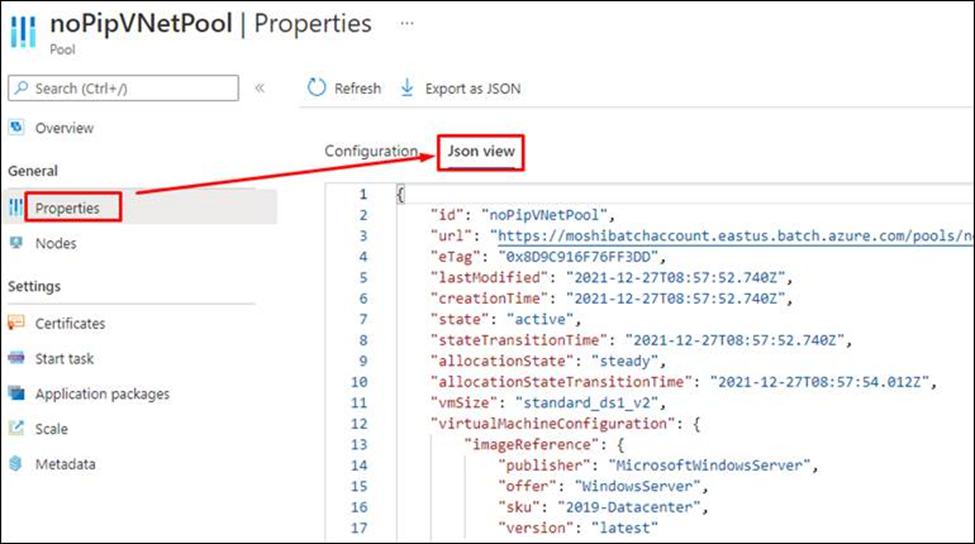975x544 pixels.
Task: Click the offer value WindowsServer
Action: click(x=637, y=486)
